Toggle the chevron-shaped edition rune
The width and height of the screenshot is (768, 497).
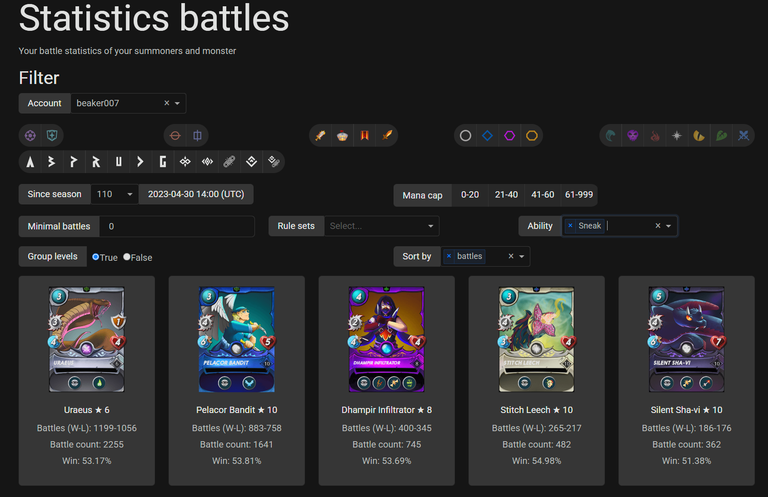point(141,162)
